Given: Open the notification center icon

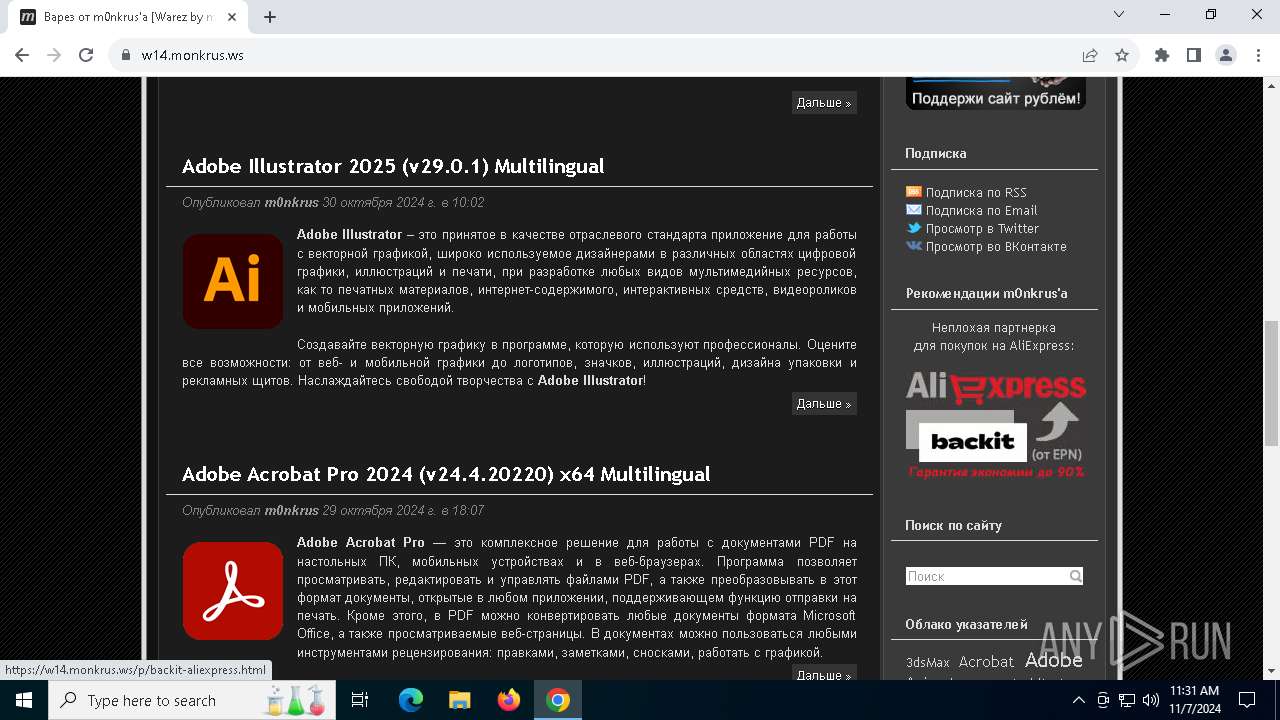Looking at the screenshot, I should point(1247,700).
